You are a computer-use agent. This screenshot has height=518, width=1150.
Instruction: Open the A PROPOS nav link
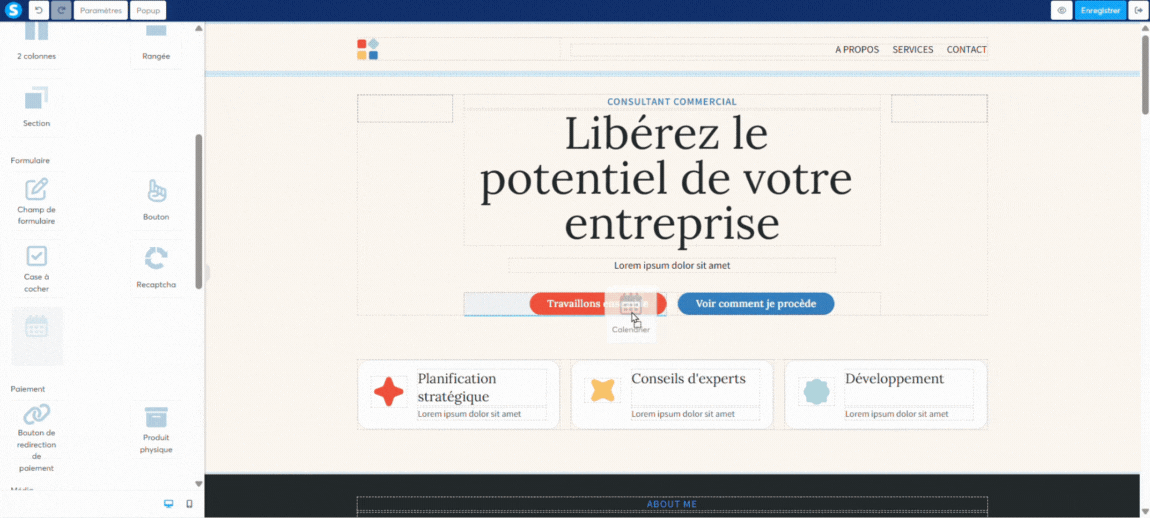[857, 50]
